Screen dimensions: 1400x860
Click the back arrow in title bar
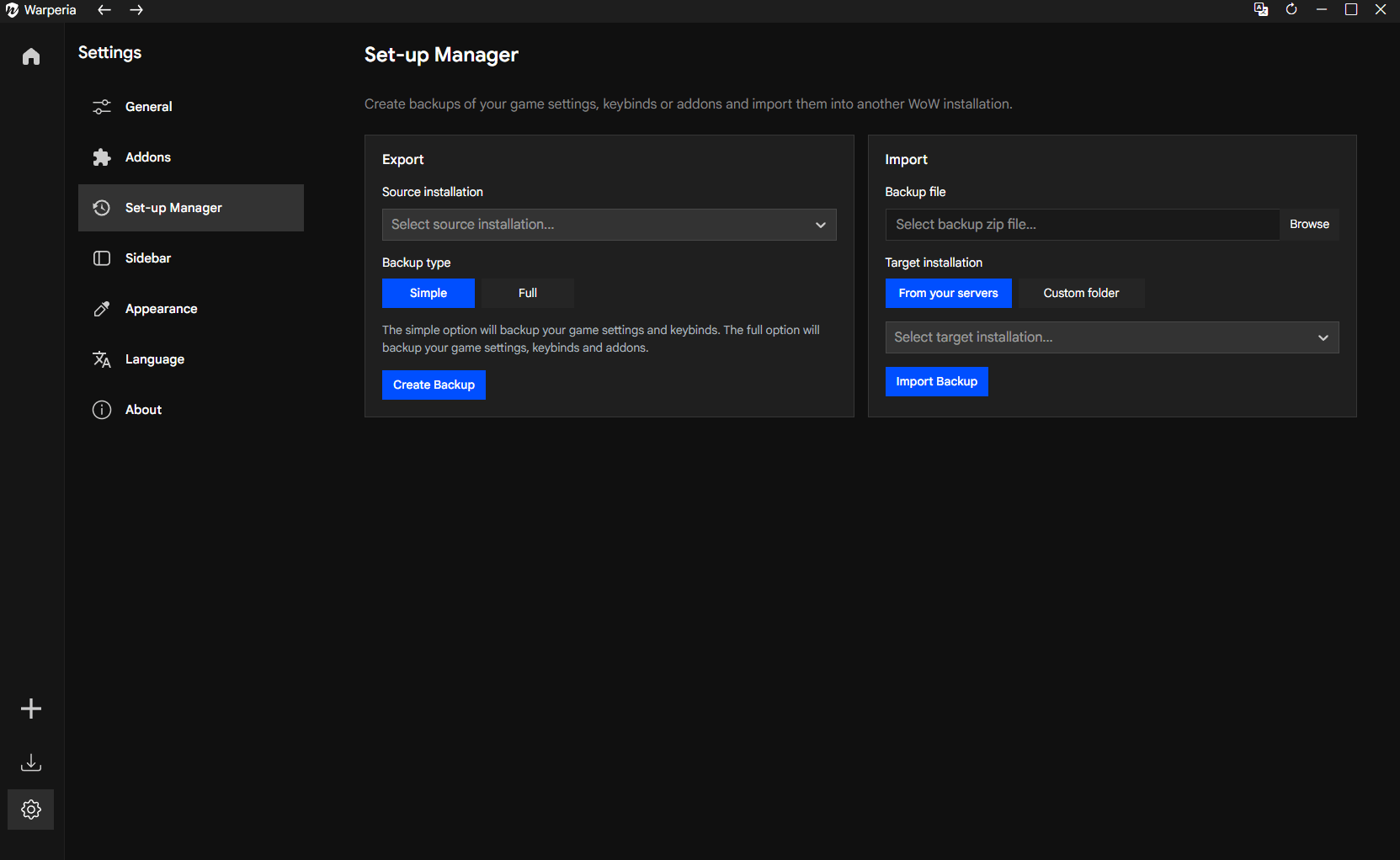tap(104, 10)
